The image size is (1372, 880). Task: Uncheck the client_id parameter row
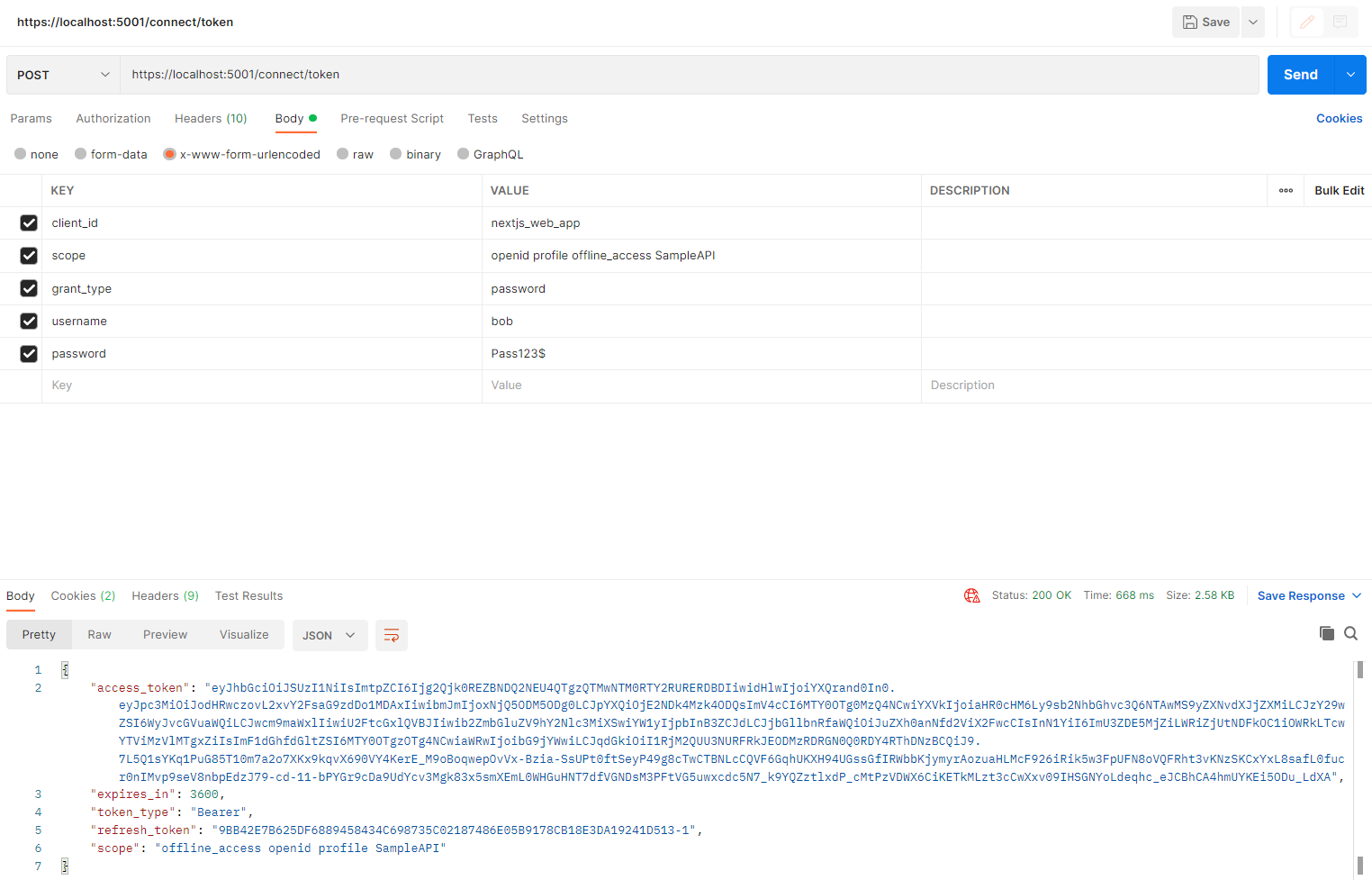28,222
